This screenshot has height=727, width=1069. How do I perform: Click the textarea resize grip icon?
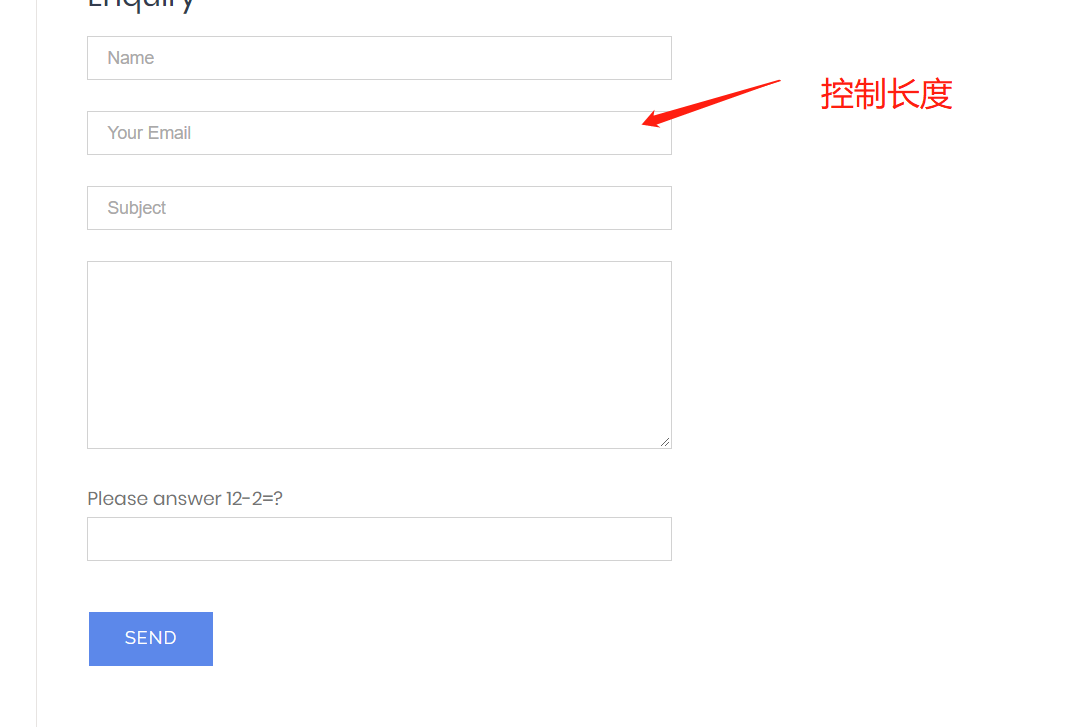point(665,442)
